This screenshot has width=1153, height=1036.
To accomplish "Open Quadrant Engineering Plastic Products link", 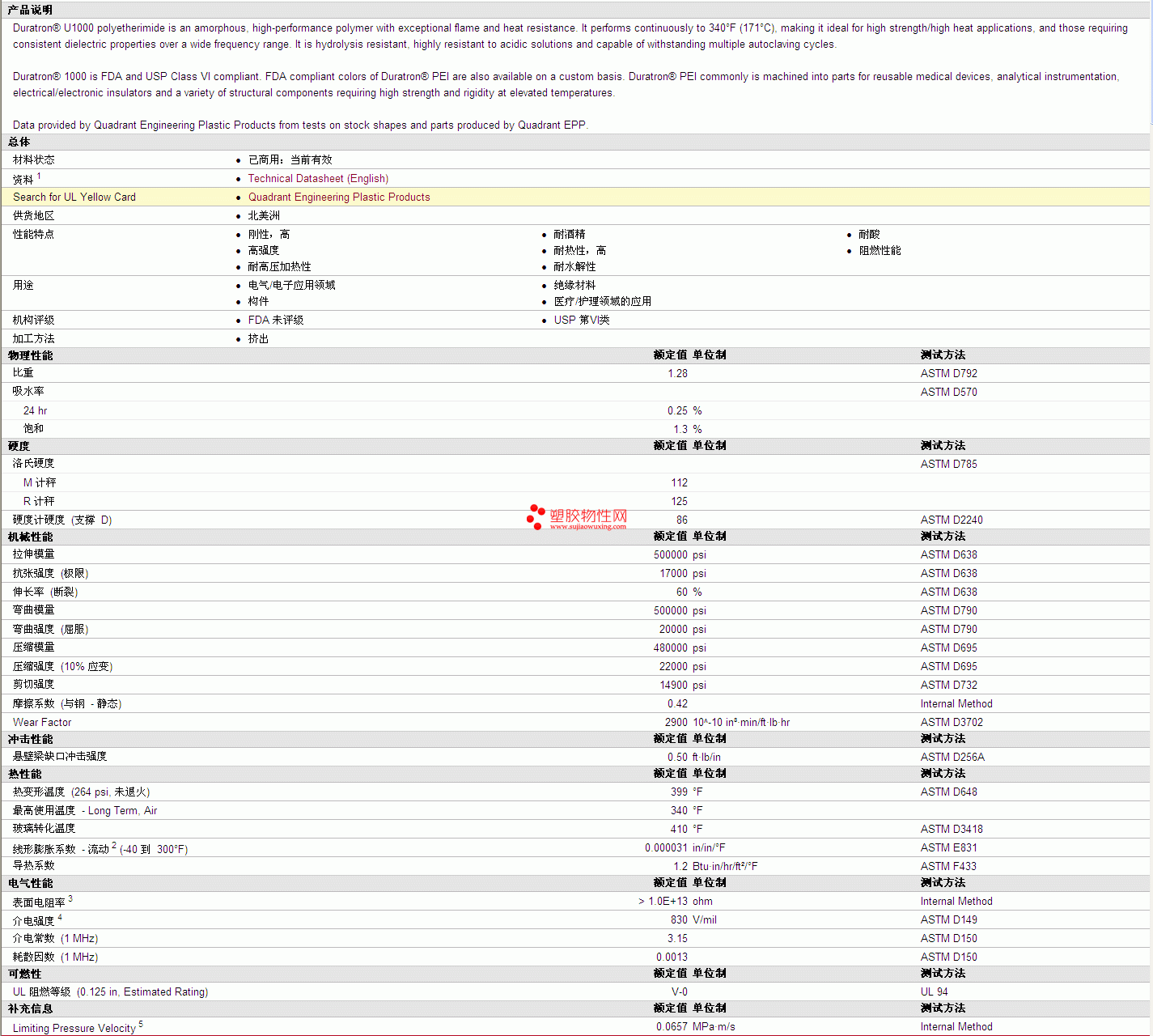I will (x=339, y=197).
